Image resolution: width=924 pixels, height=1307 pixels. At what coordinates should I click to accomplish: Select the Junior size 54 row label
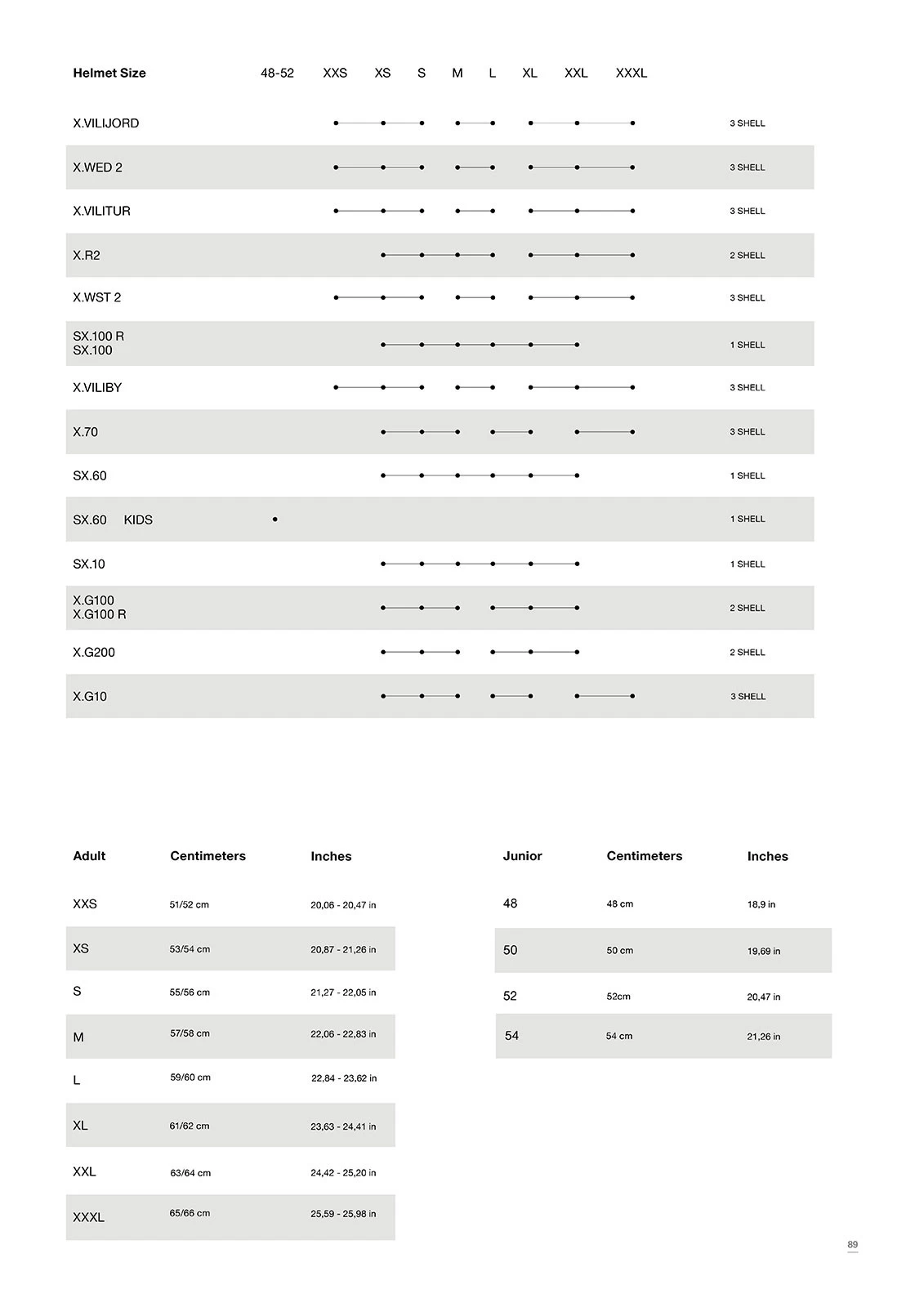[511, 1036]
